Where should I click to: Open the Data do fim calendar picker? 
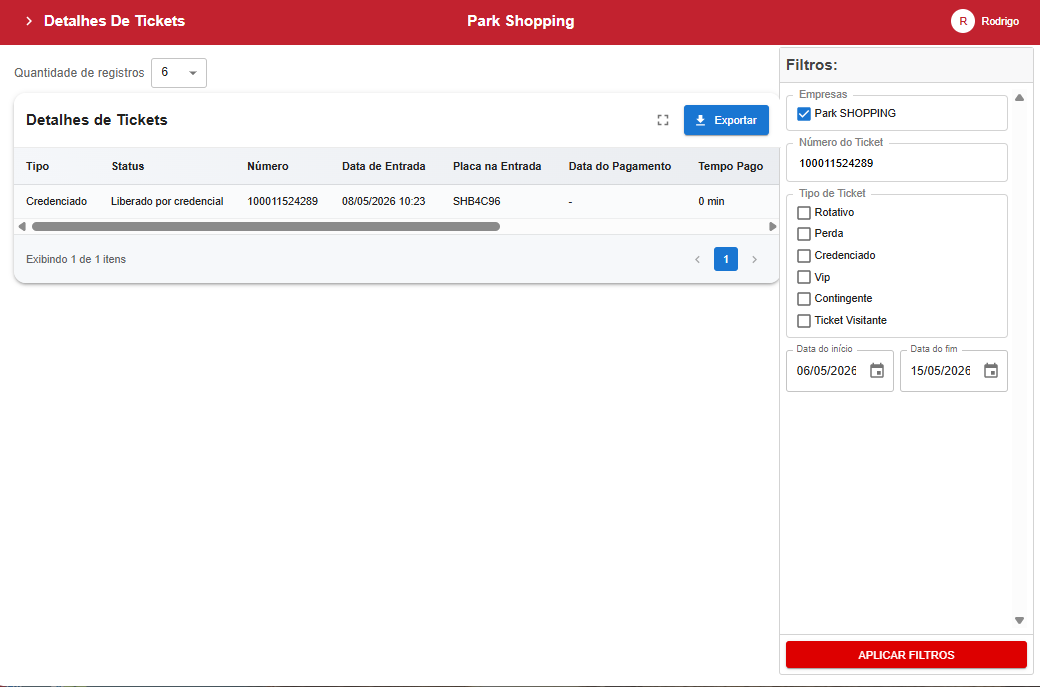point(991,371)
